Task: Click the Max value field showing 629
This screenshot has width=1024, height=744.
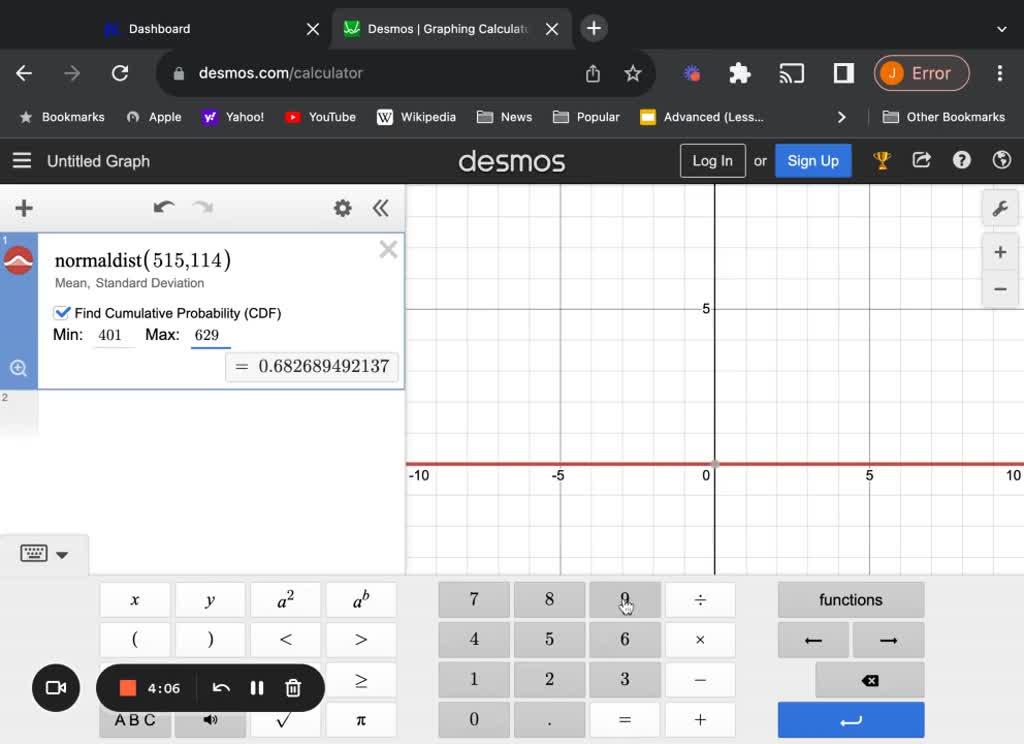Action: tap(210, 336)
